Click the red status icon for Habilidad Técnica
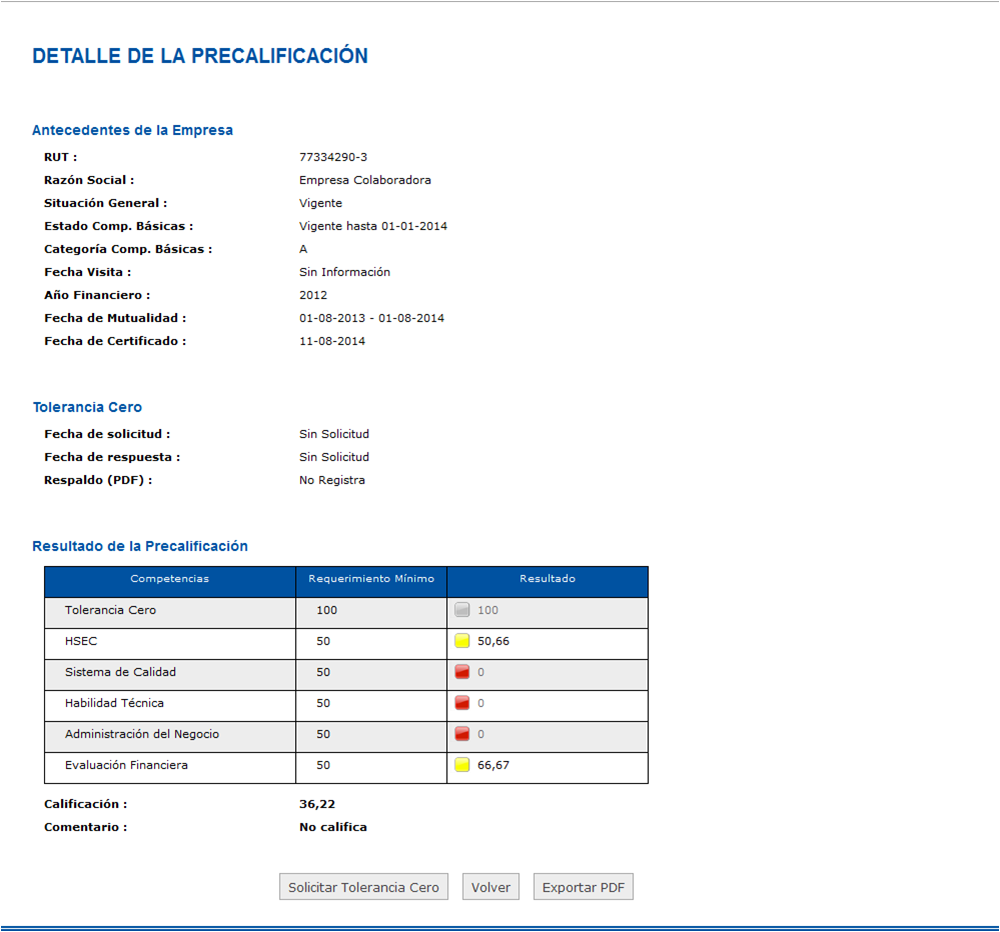Image resolution: width=1000 pixels, height=932 pixels. 462,703
